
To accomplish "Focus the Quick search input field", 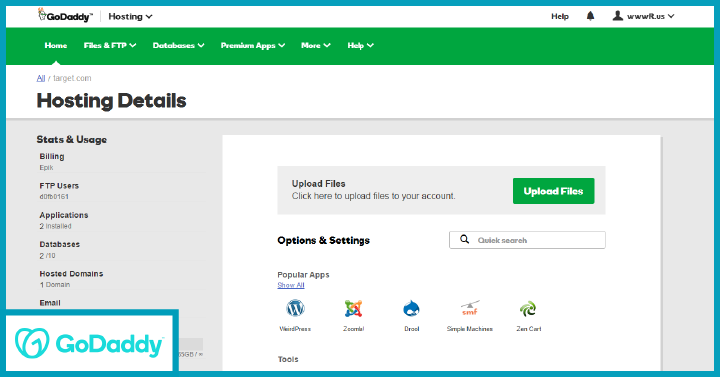I will click(527, 240).
